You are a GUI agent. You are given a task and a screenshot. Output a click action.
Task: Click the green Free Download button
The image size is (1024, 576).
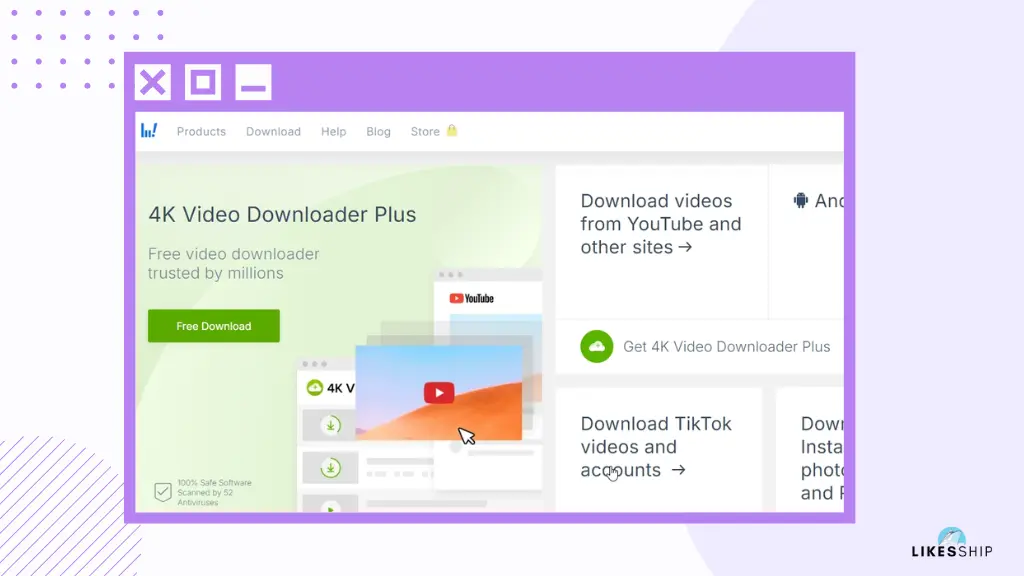214,326
